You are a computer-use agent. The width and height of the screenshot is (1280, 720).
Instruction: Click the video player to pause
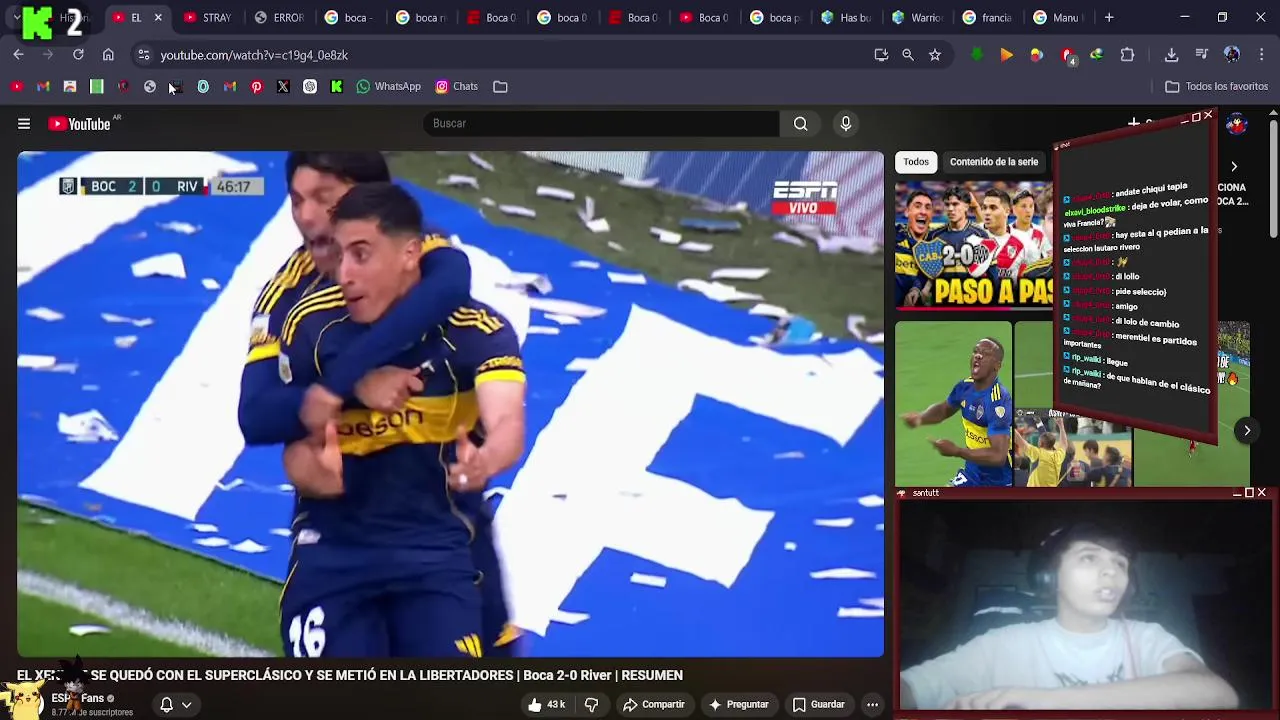[x=450, y=404]
